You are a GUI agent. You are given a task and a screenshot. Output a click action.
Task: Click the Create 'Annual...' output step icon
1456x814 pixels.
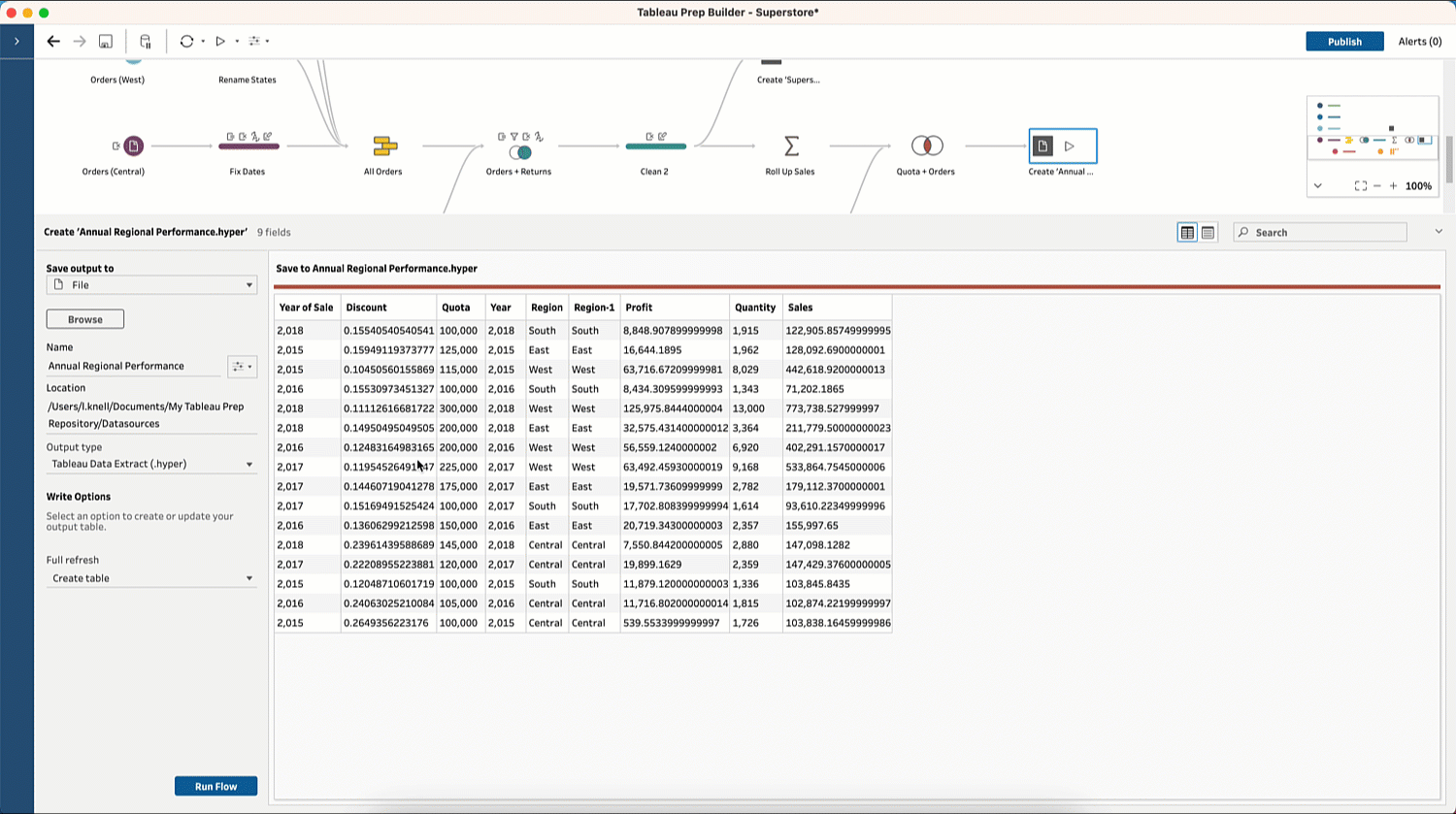coord(1042,146)
